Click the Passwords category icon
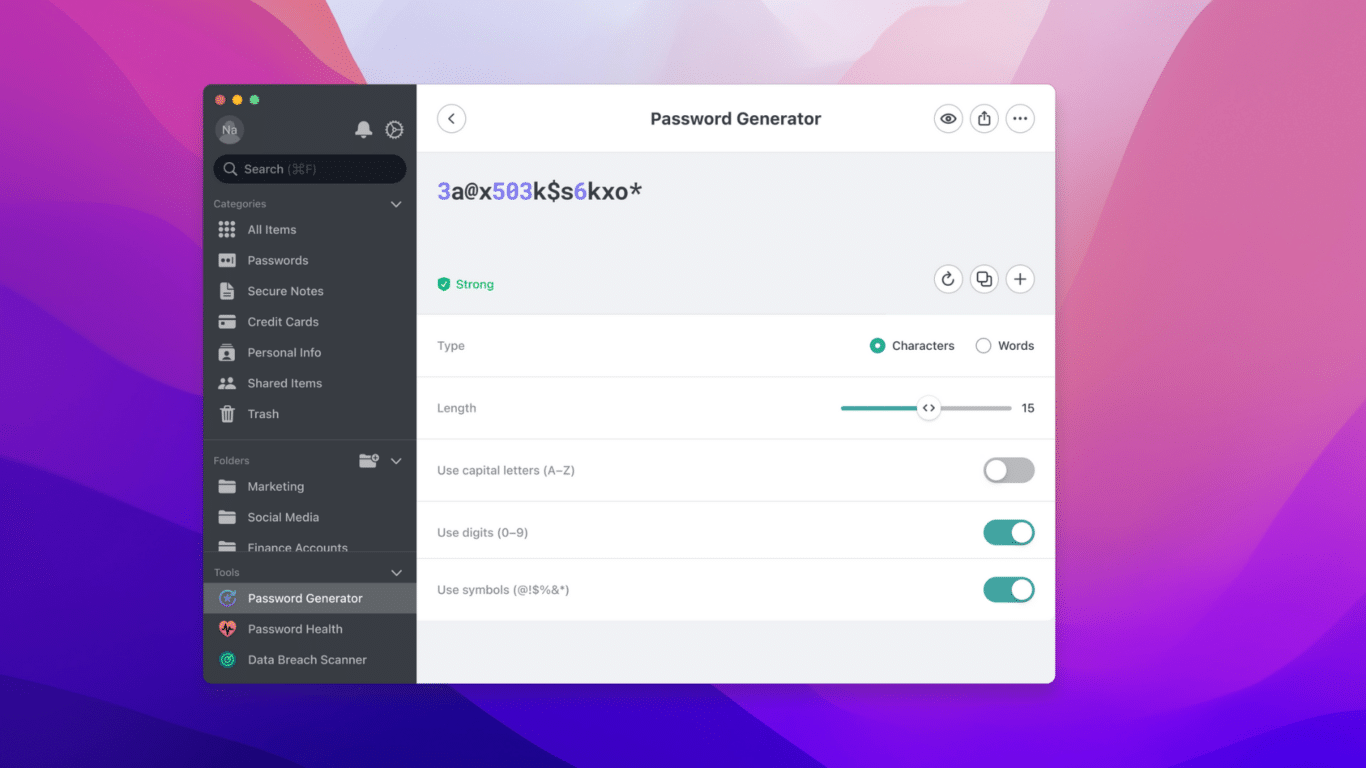The image size is (1366, 768). pyautogui.click(x=227, y=261)
